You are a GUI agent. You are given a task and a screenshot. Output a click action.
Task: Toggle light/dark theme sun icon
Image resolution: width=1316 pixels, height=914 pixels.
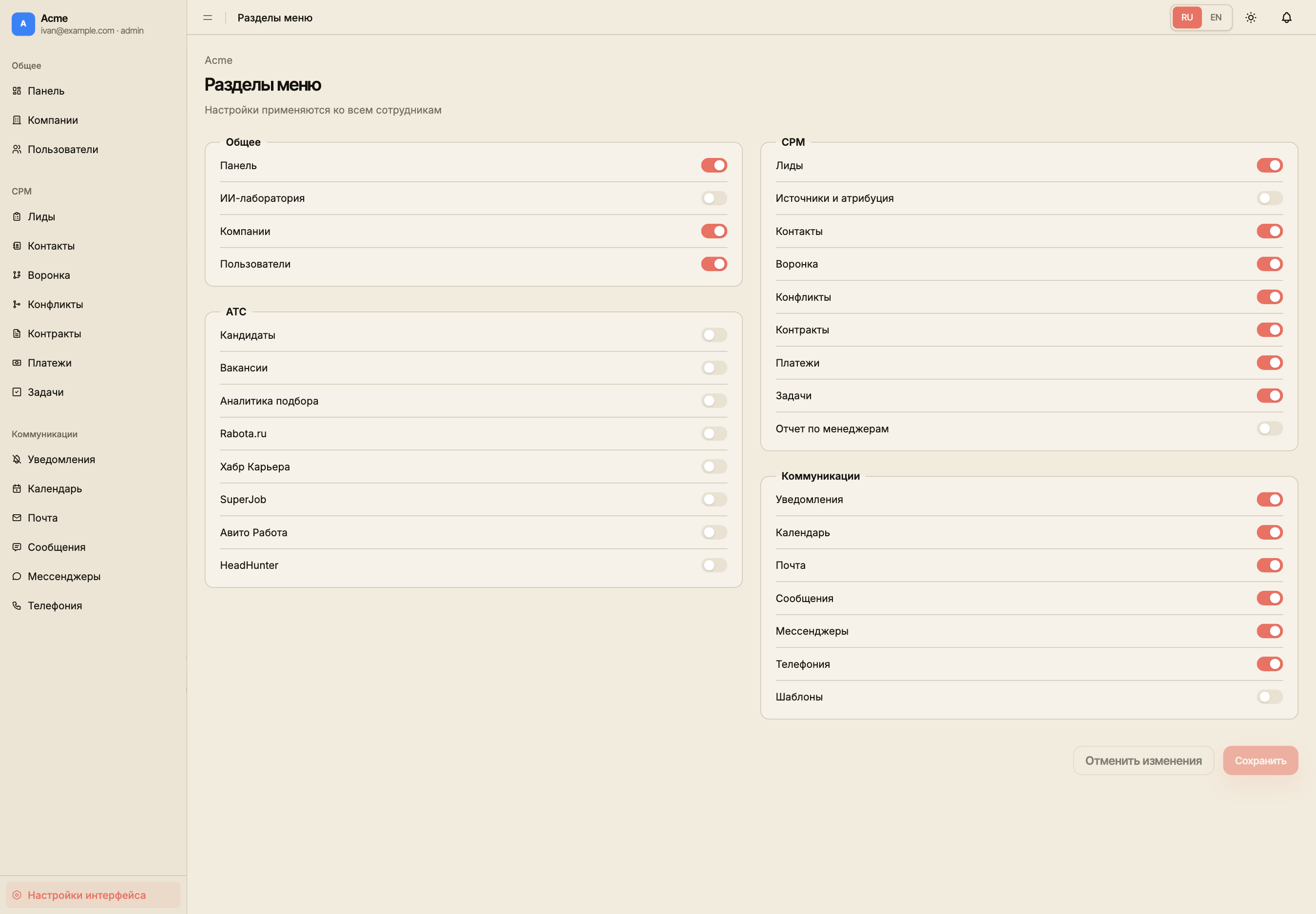click(1251, 18)
